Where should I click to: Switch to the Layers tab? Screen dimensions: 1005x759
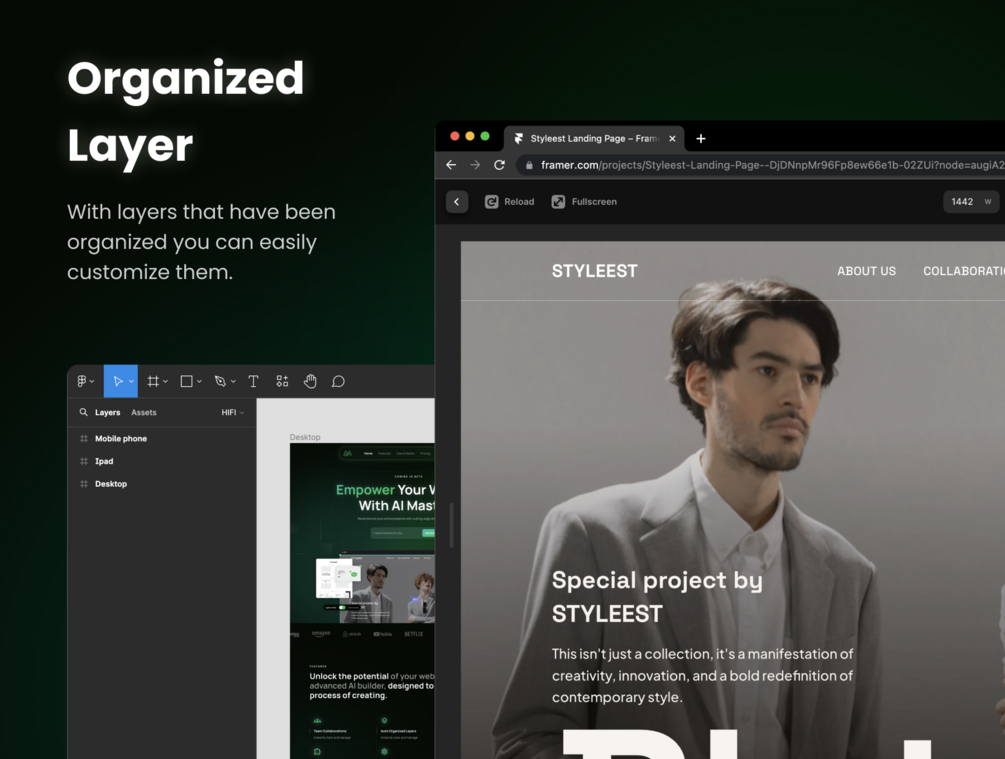[108, 412]
